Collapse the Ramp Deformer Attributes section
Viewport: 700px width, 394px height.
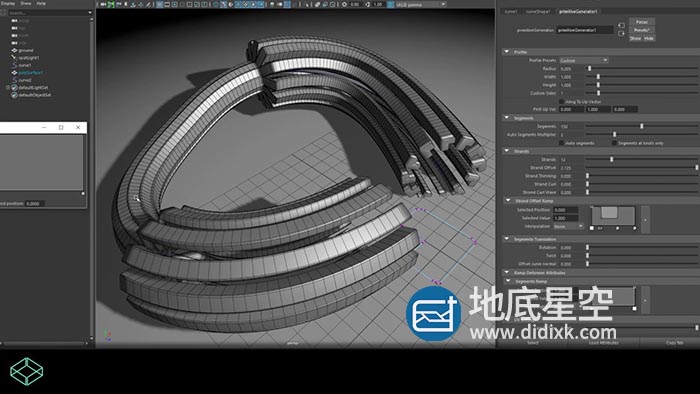[x=507, y=272]
